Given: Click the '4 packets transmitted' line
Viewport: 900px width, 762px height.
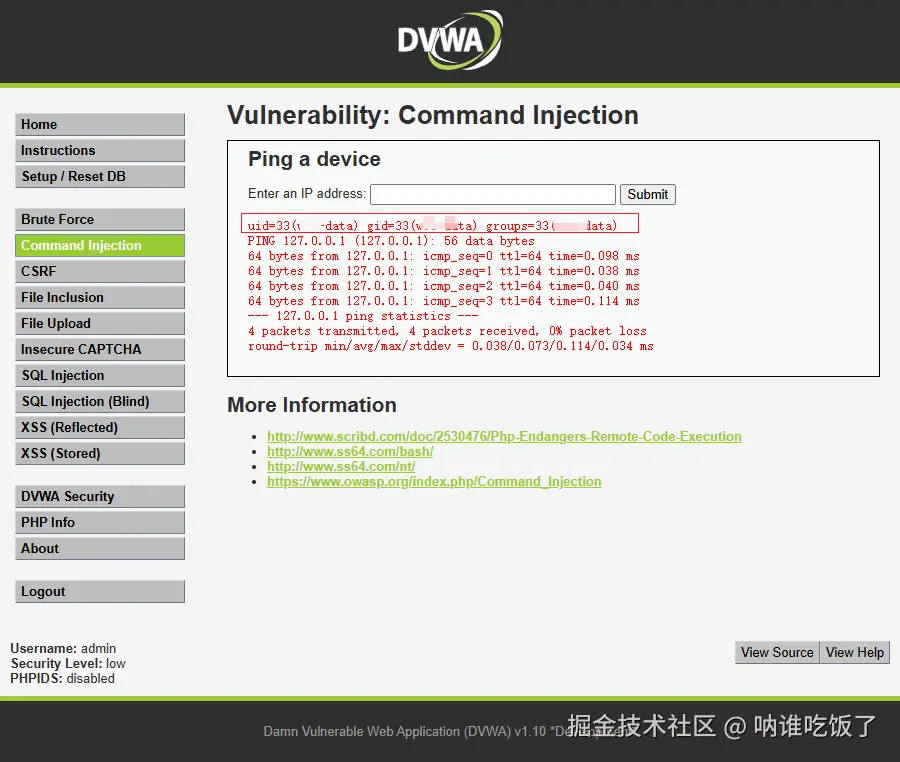Looking at the screenshot, I should click(447, 331).
